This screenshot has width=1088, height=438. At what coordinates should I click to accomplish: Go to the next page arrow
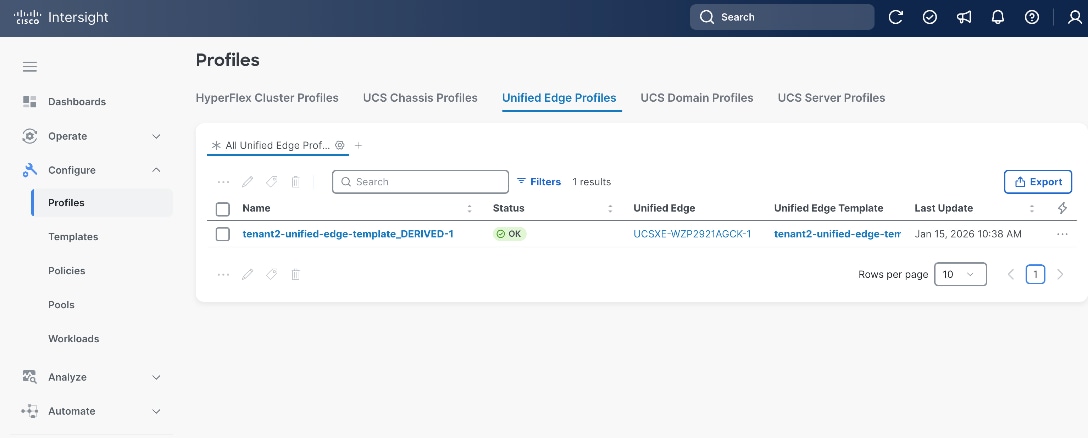point(1060,274)
